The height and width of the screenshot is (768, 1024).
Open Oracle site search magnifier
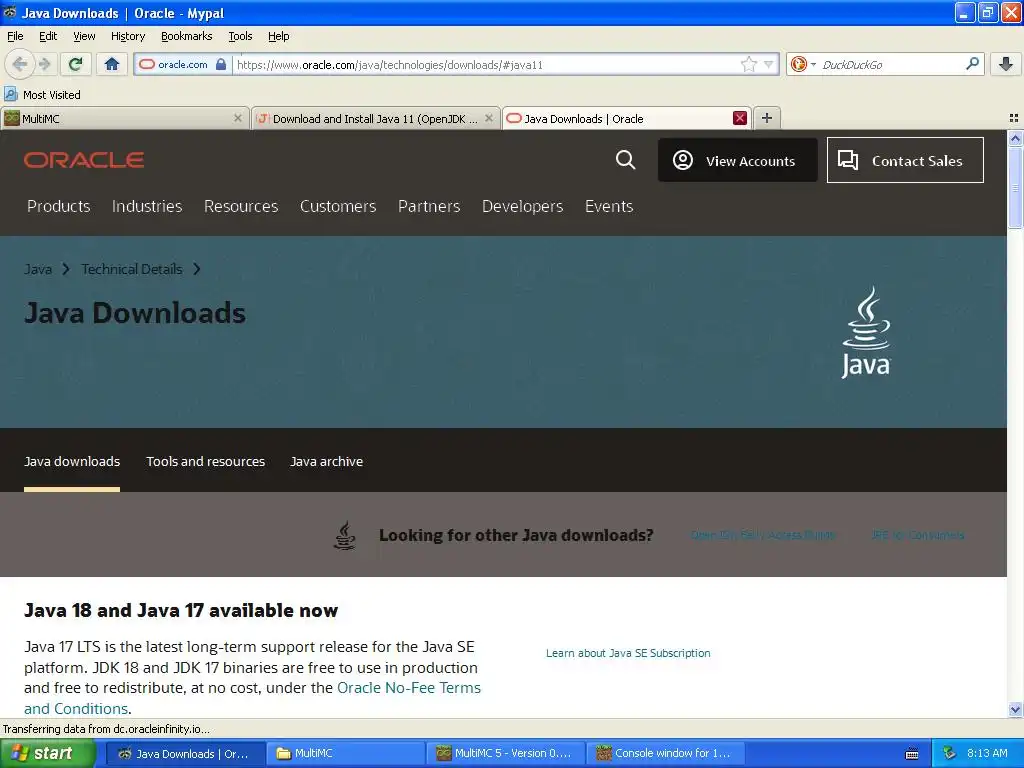(626, 160)
